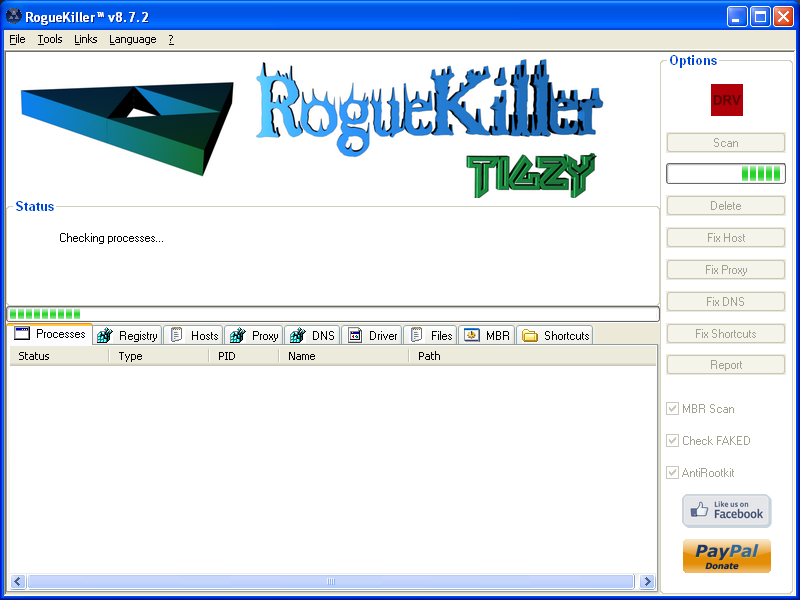Switch to the Files tab
This screenshot has width=800, height=600.
click(x=431, y=335)
